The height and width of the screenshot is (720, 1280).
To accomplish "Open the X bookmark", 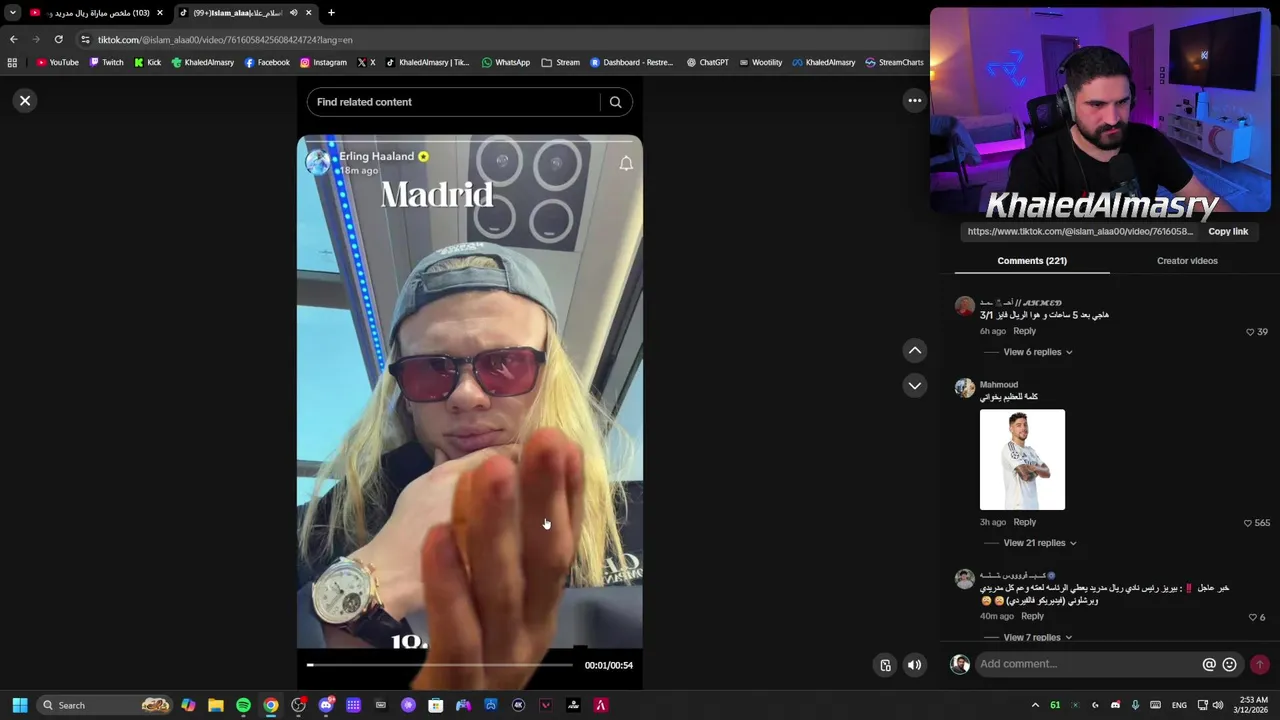I will click(x=366, y=63).
